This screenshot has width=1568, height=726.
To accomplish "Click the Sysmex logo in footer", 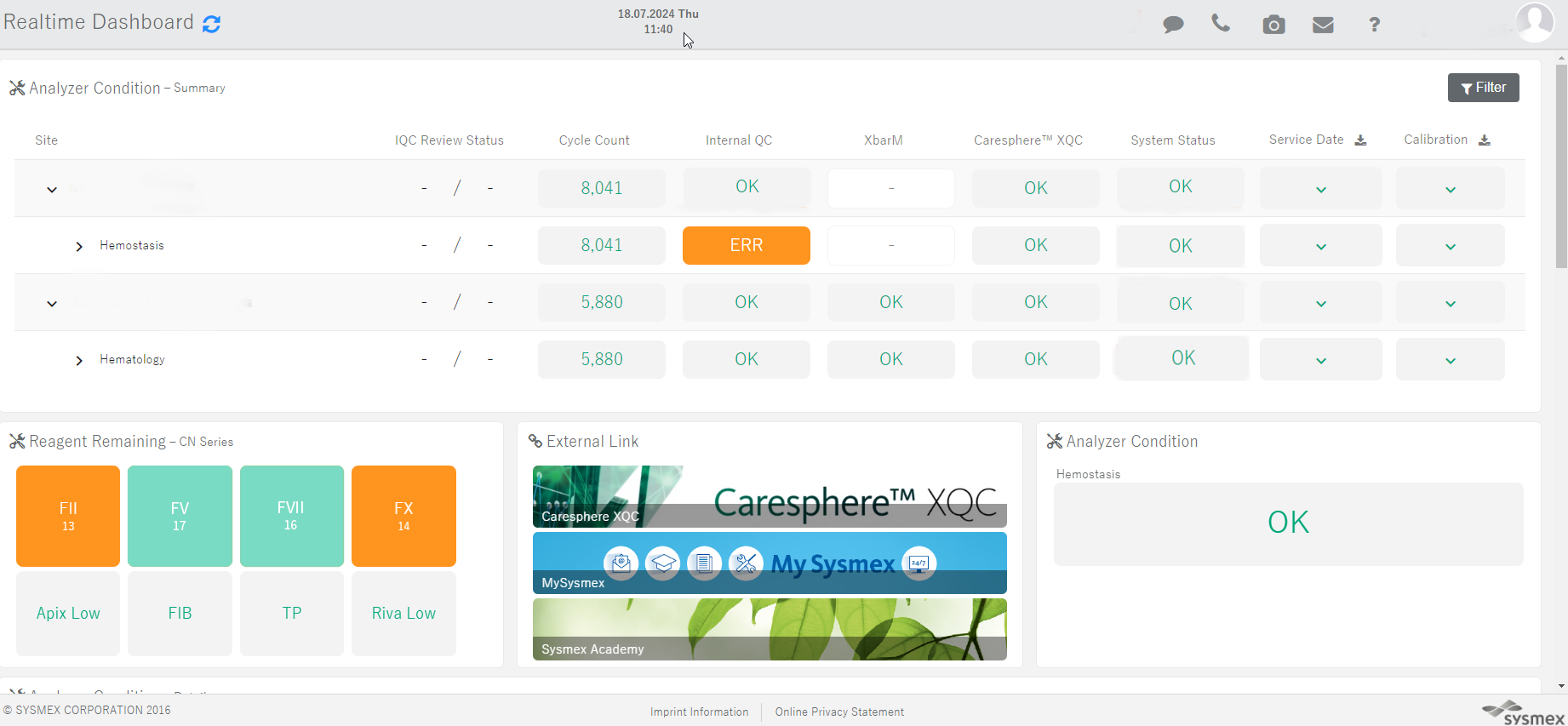I will tap(1524, 713).
